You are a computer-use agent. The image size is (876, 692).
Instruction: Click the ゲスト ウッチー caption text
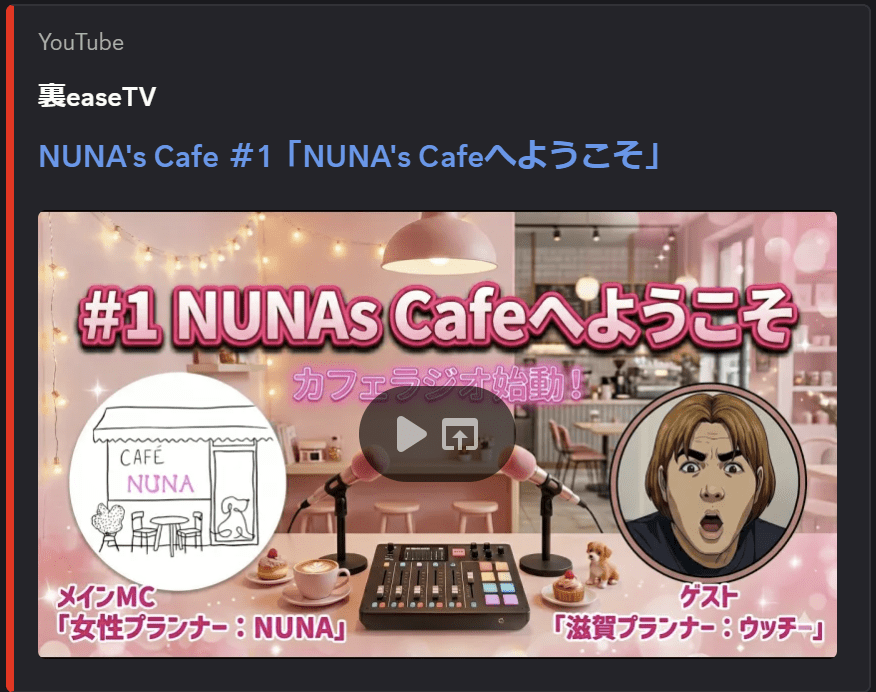point(688,613)
